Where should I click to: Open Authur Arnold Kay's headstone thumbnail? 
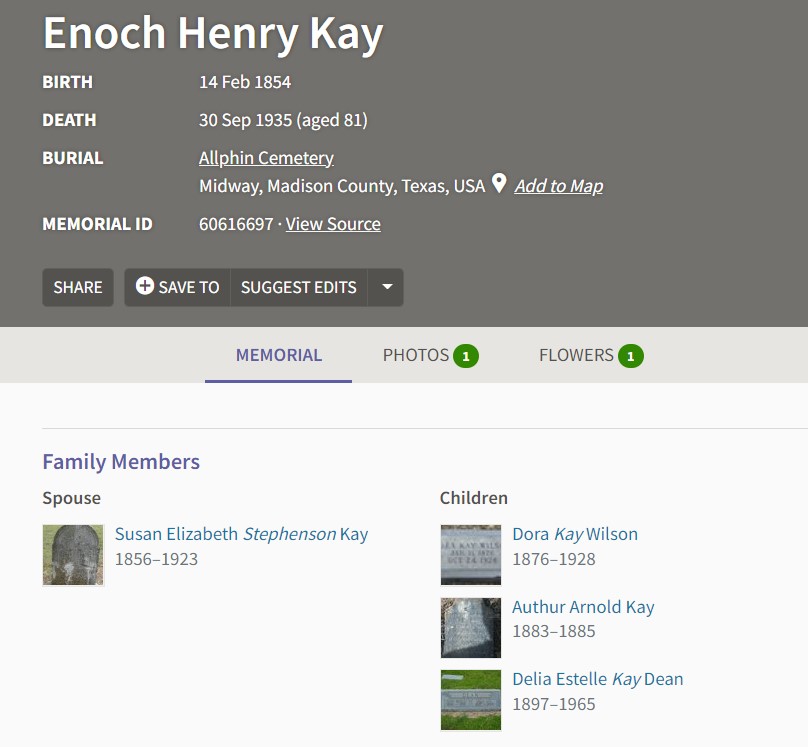click(470, 627)
